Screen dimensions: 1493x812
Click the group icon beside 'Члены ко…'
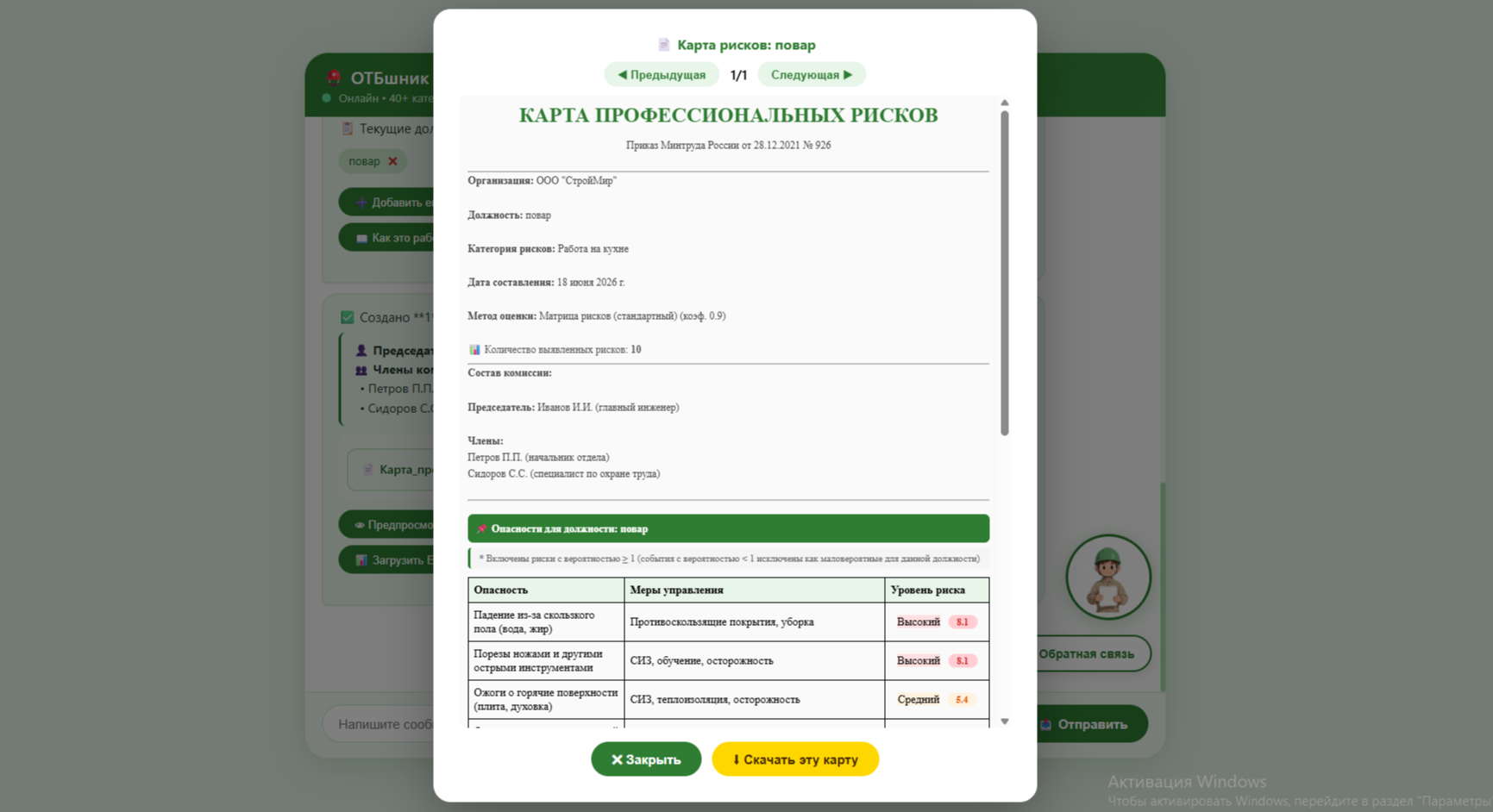361,370
